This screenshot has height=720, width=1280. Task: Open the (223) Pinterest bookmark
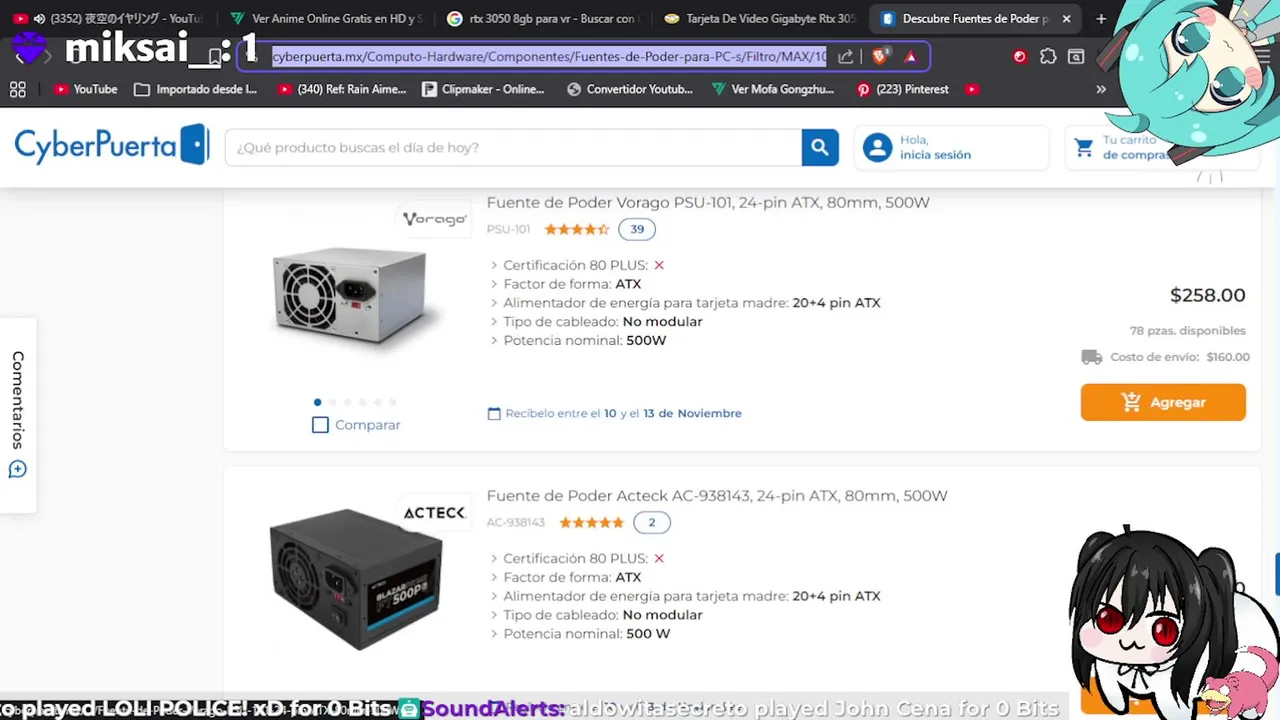903,89
